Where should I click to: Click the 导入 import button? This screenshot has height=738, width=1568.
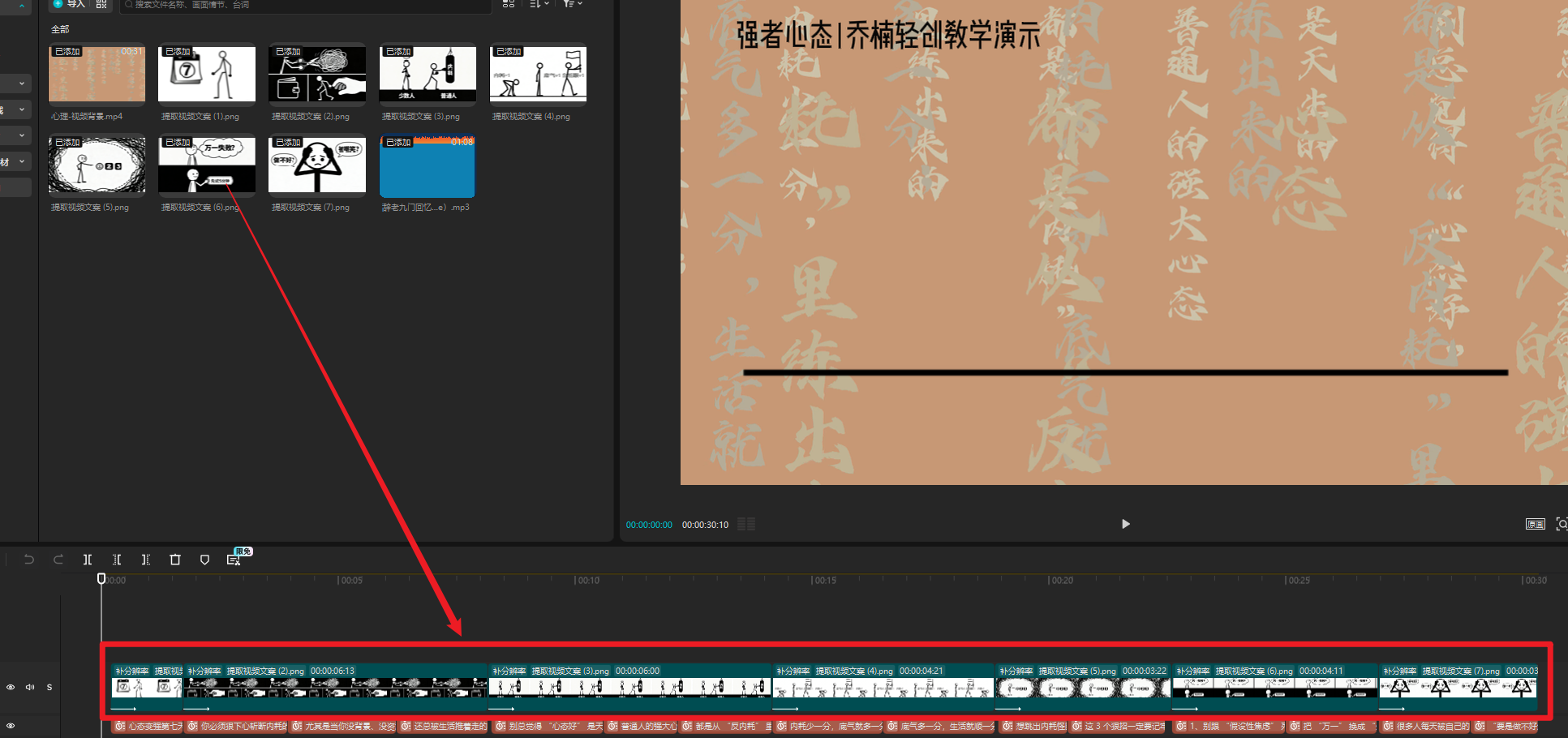[70, 4]
